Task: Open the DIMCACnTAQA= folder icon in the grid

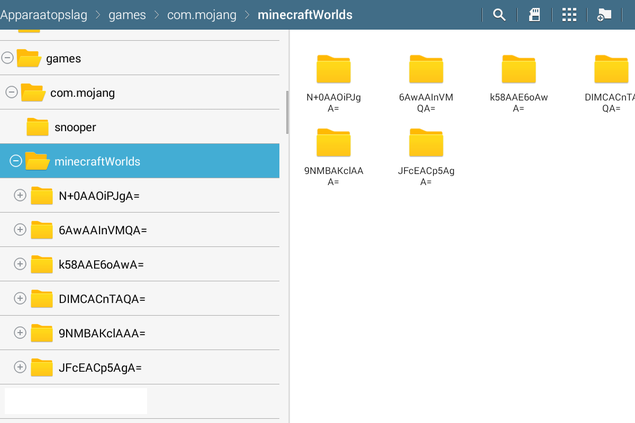Action: pyautogui.click(x=611, y=69)
